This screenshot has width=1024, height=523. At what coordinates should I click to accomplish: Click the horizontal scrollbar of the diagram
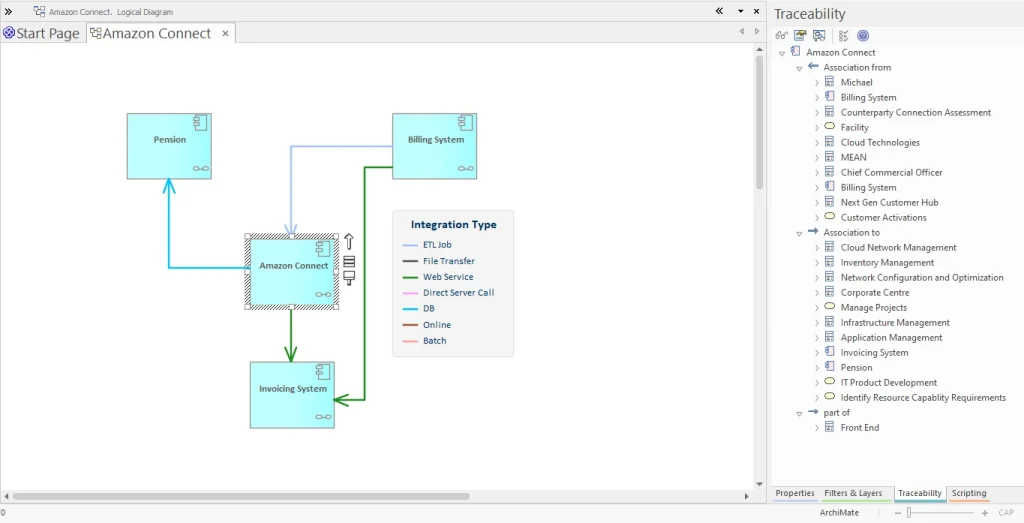coord(240,496)
